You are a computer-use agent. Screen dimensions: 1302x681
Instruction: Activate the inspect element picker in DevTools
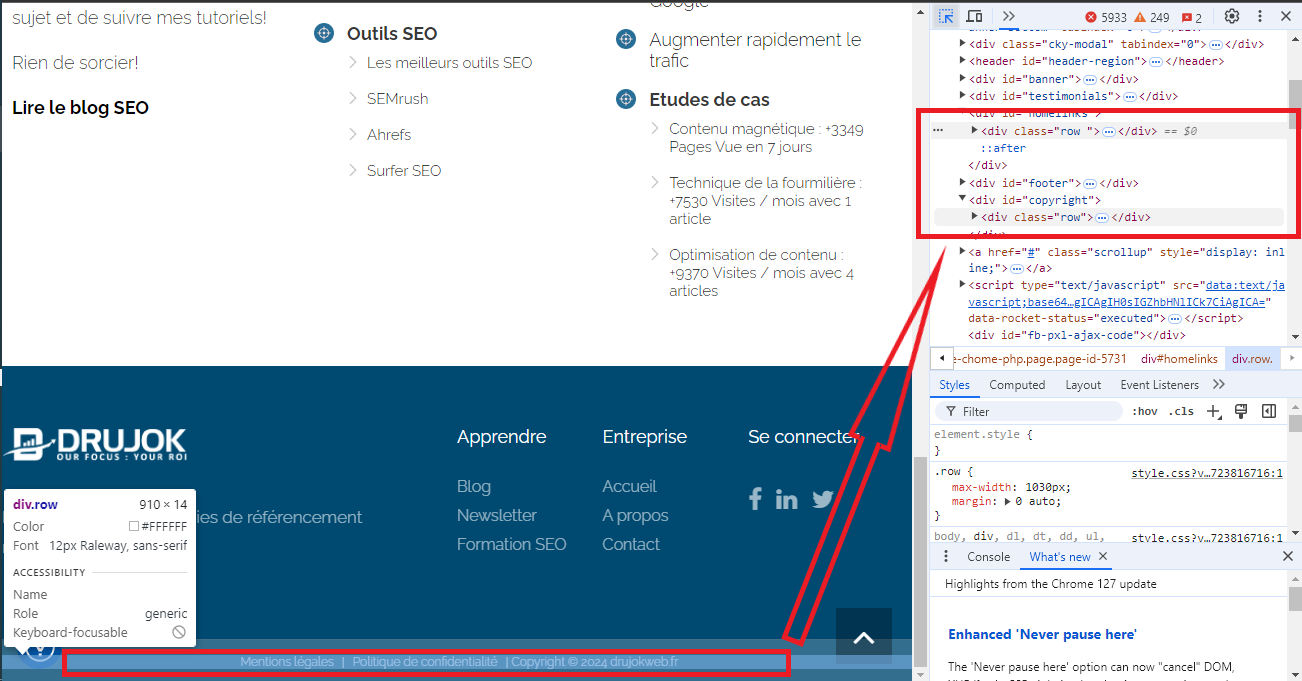946,16
